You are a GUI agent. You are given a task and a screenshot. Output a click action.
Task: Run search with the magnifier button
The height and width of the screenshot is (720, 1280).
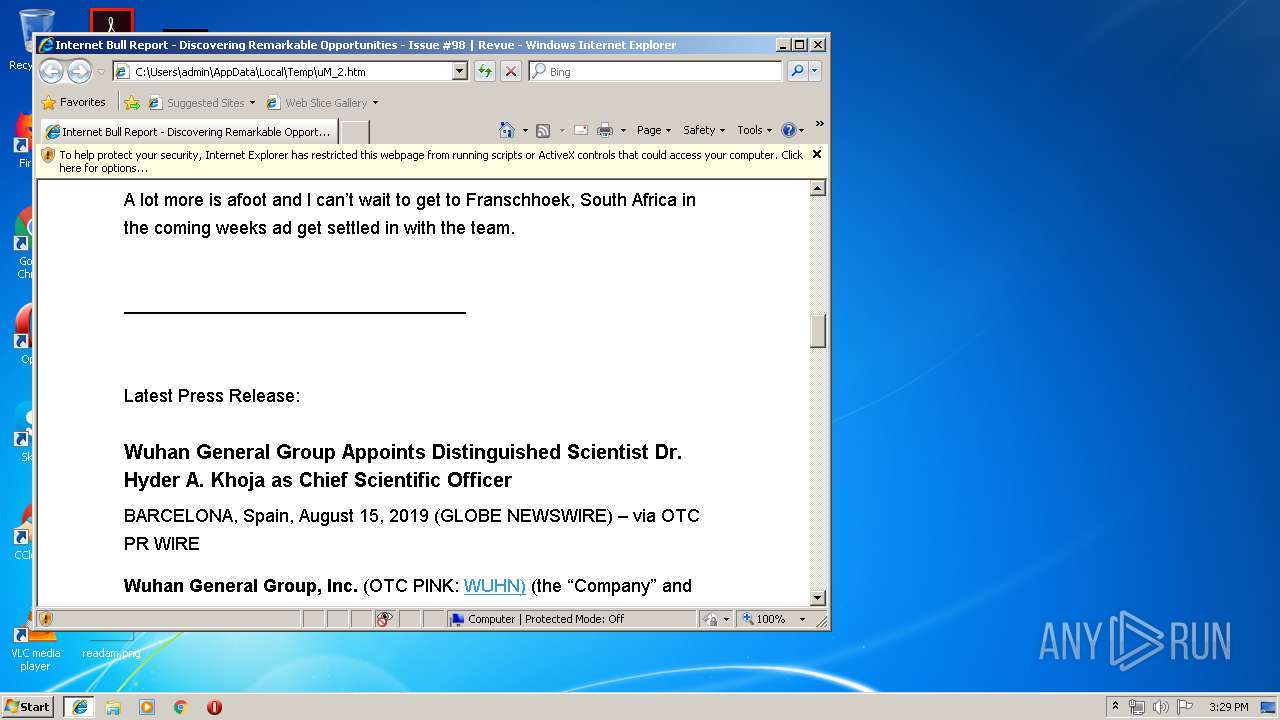pyautogui.click(x=797, y=72)
